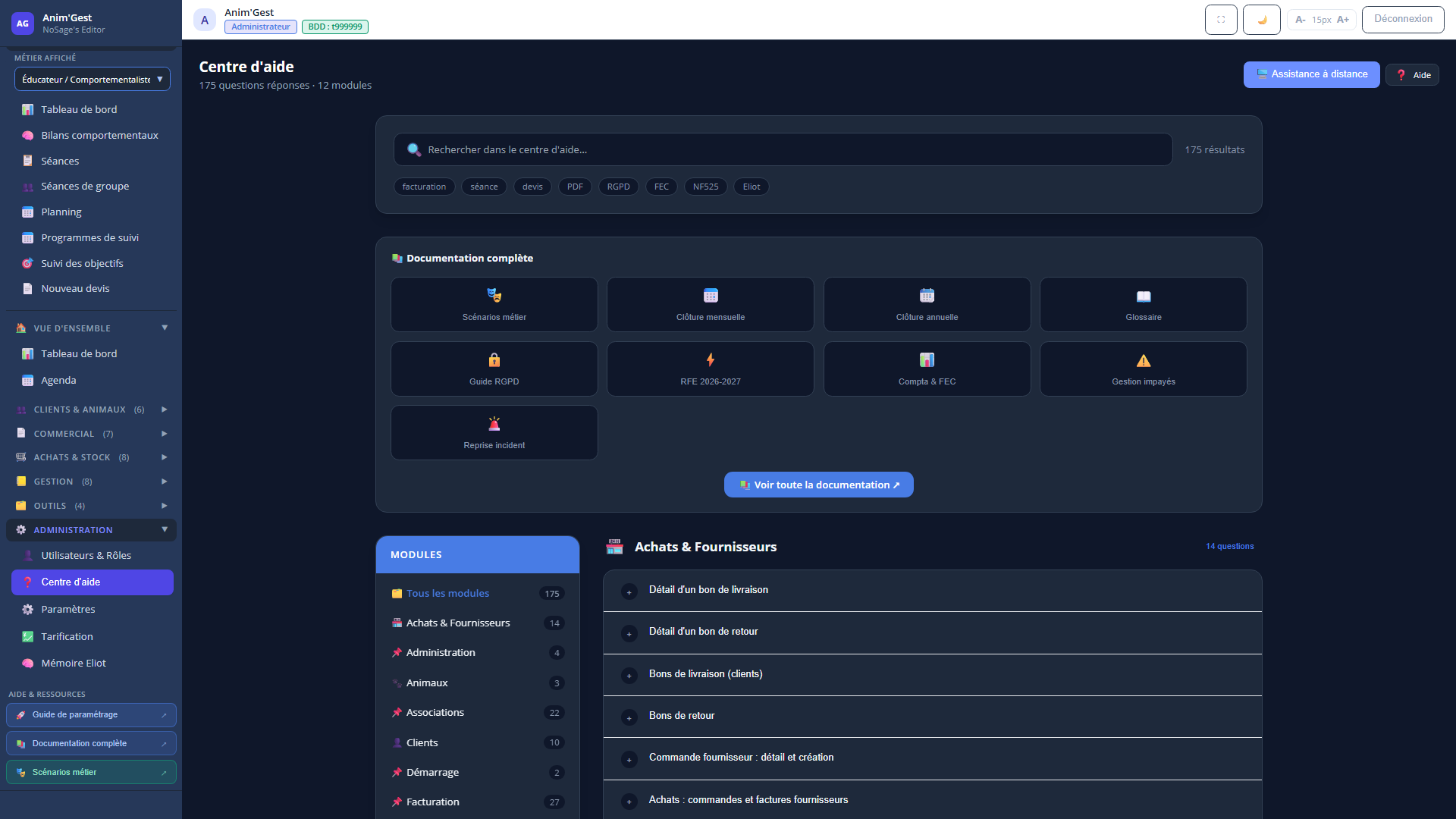This screenshot has height=819, width=1456.
Task: Click the facturation search tag
Action: pos(424,187)
